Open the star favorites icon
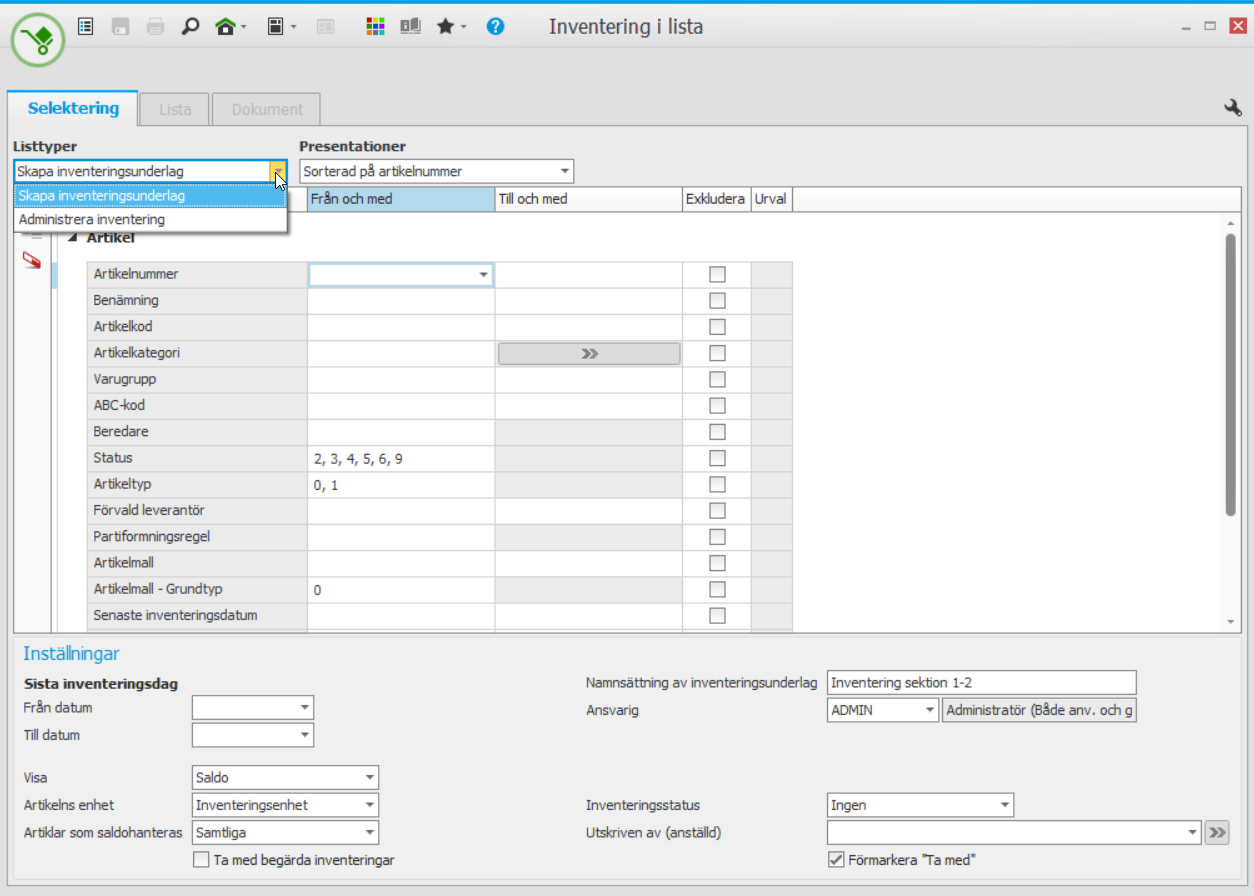Screen dimensions: 1254x896 (446, 27)
